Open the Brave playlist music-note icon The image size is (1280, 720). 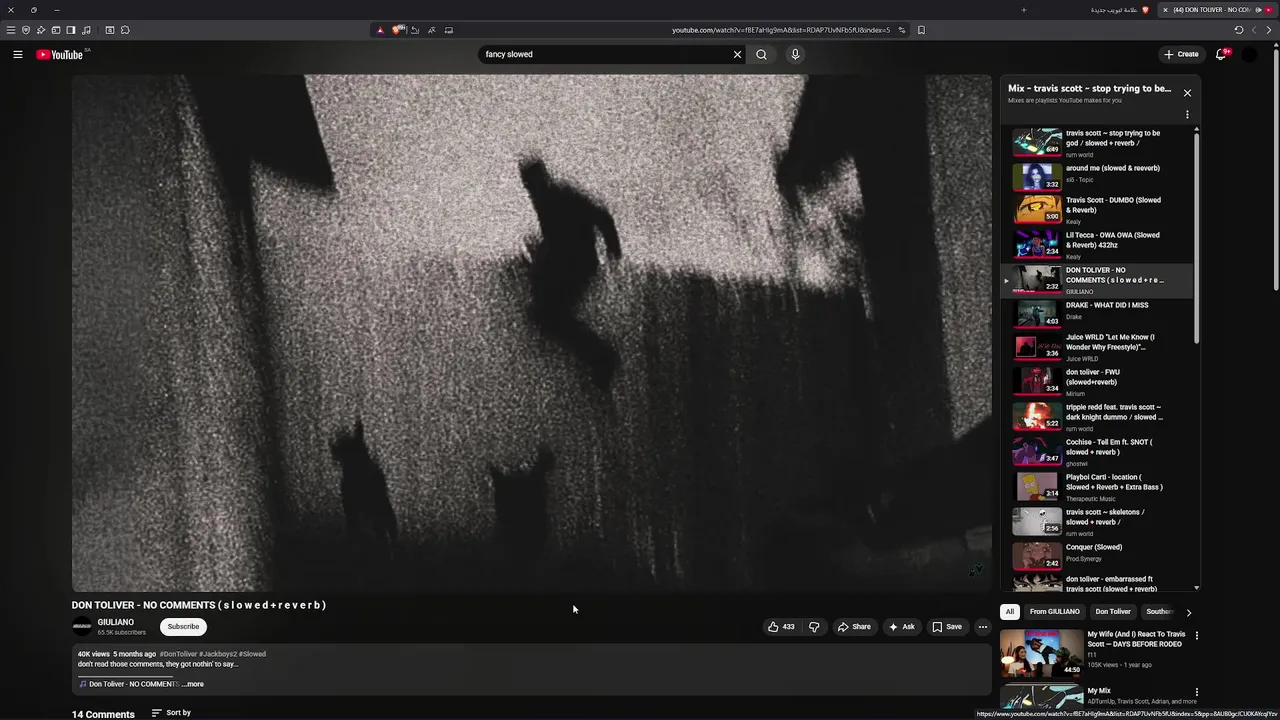click(86, 30)
